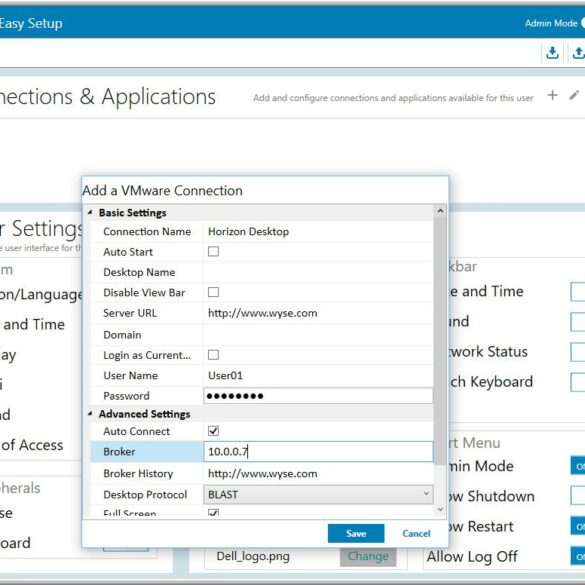Click Cancel in VMware Connection dialog

pyautogui.click(x=416, y=533)
